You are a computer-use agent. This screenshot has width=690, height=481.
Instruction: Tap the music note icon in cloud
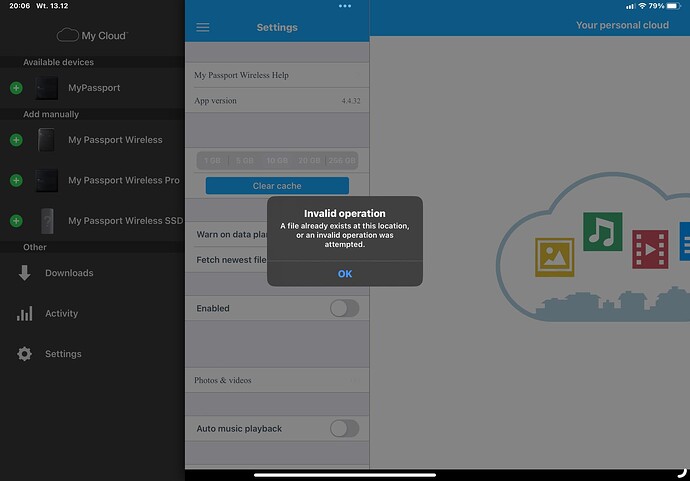tap(602, 231)
